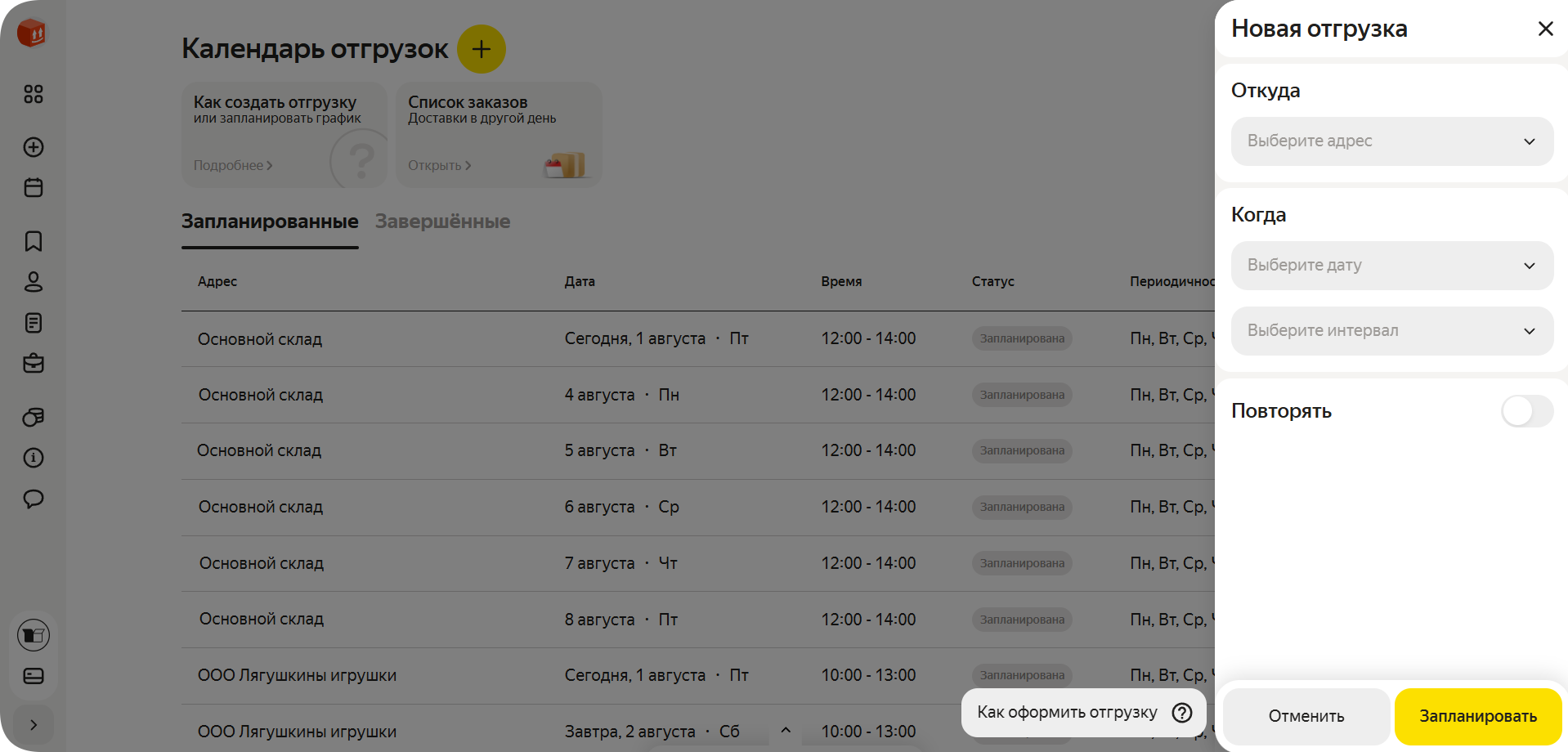Switch to the Завершённые tab
The width and height of the screenshot is (1568, 752).
point(442,222)
